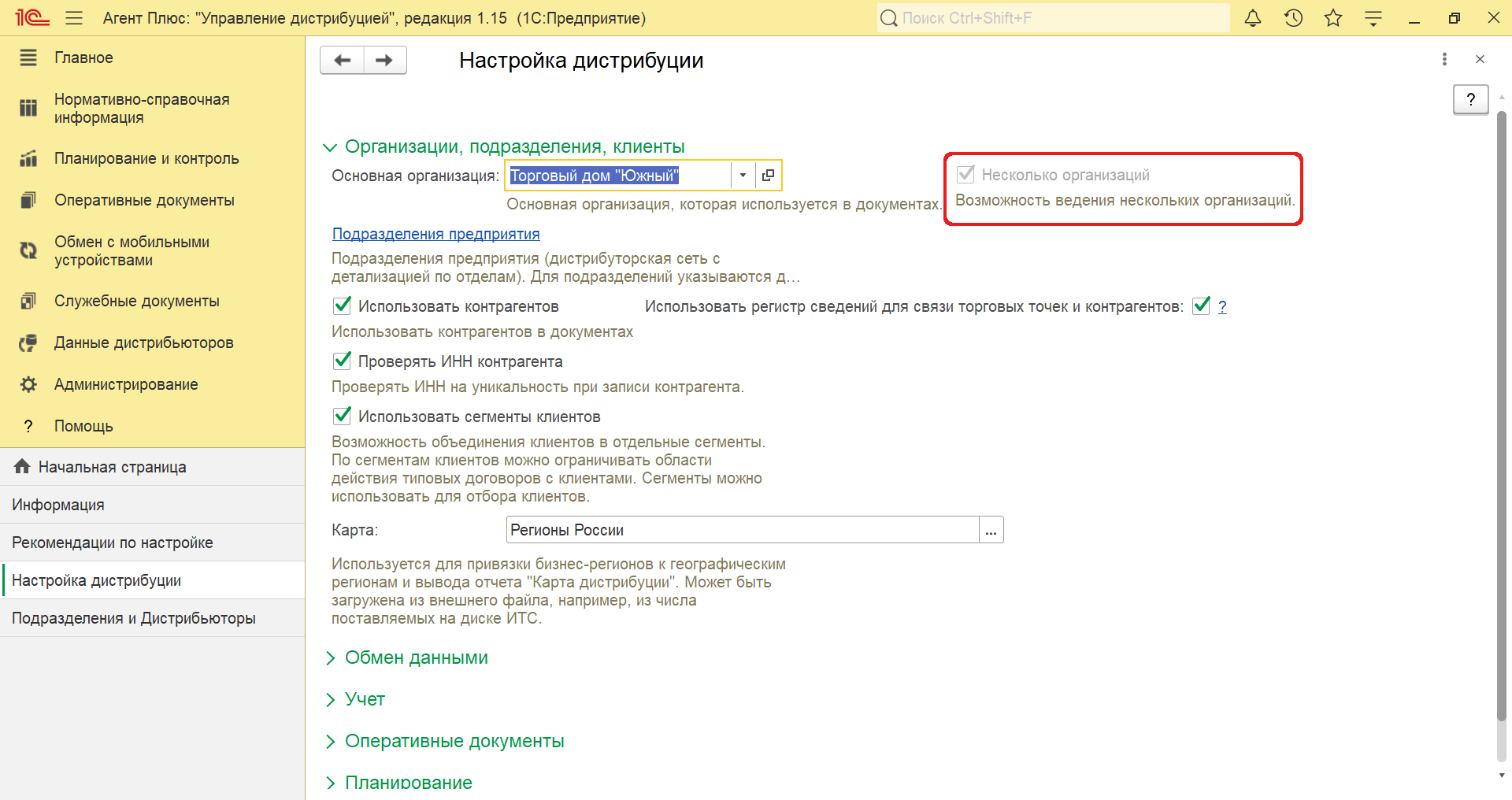Click the search magnifier icon

(889, 18)
